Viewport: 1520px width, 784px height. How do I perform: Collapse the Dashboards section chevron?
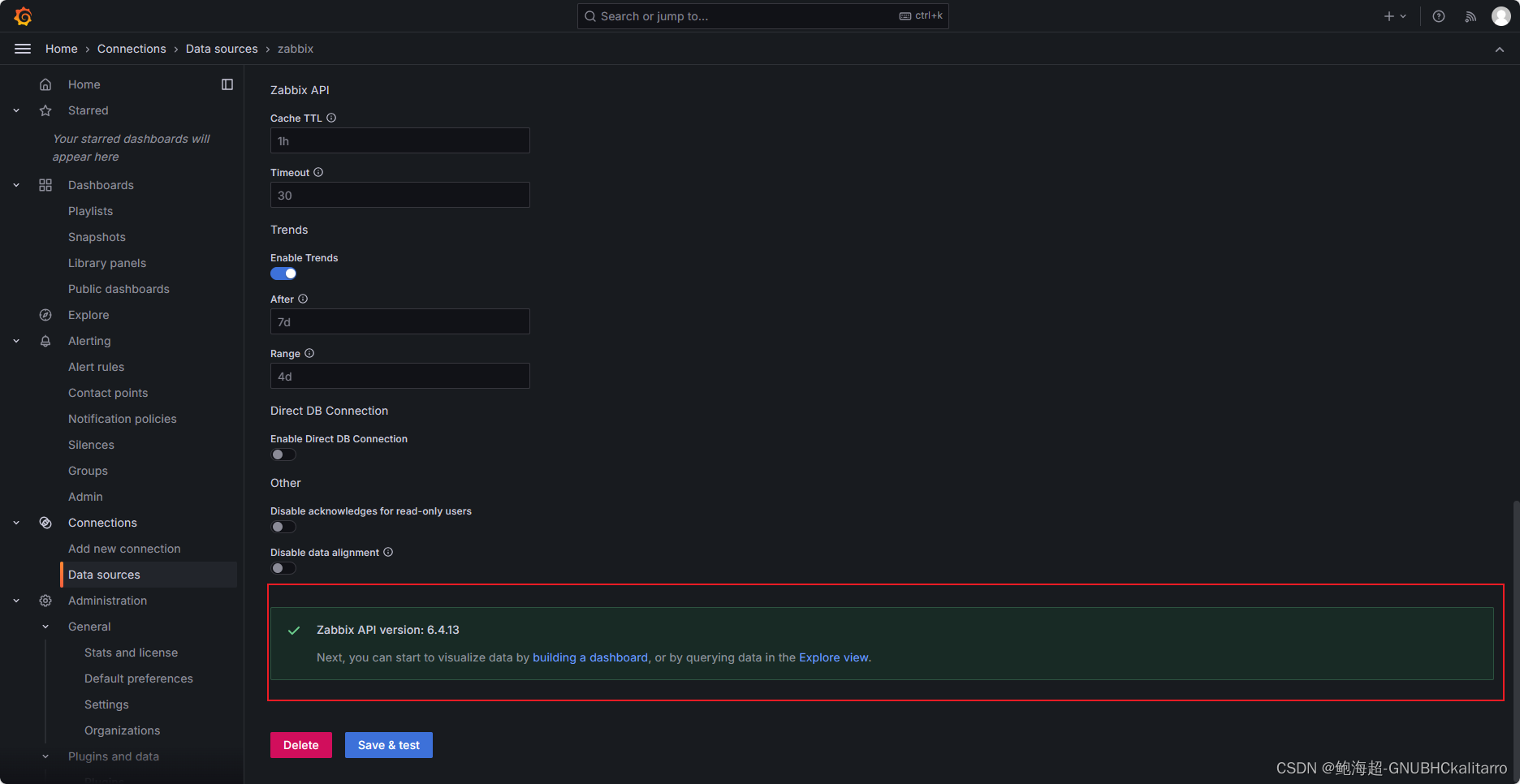point(16,185)
